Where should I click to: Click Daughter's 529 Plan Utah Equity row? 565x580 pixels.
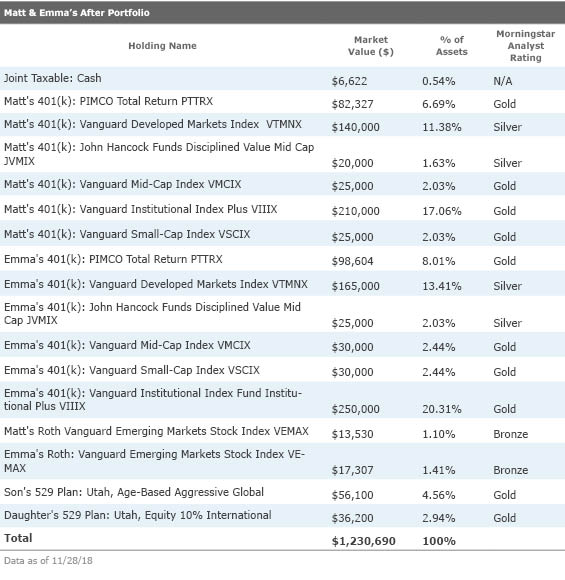click(282, 515)
